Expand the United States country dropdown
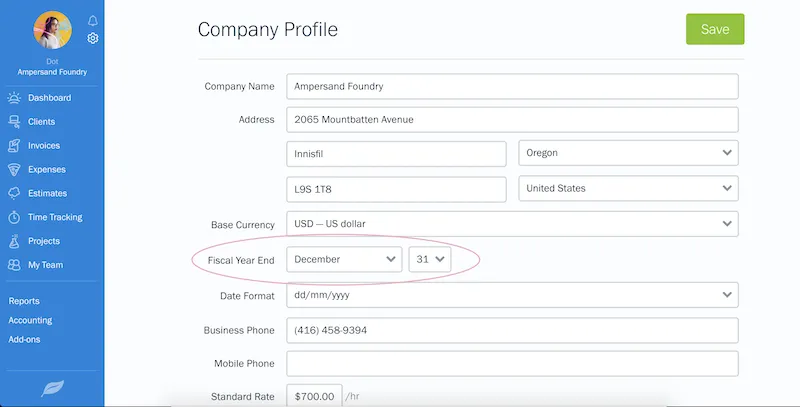The image size is (800, 407). (x=628, y=188)
